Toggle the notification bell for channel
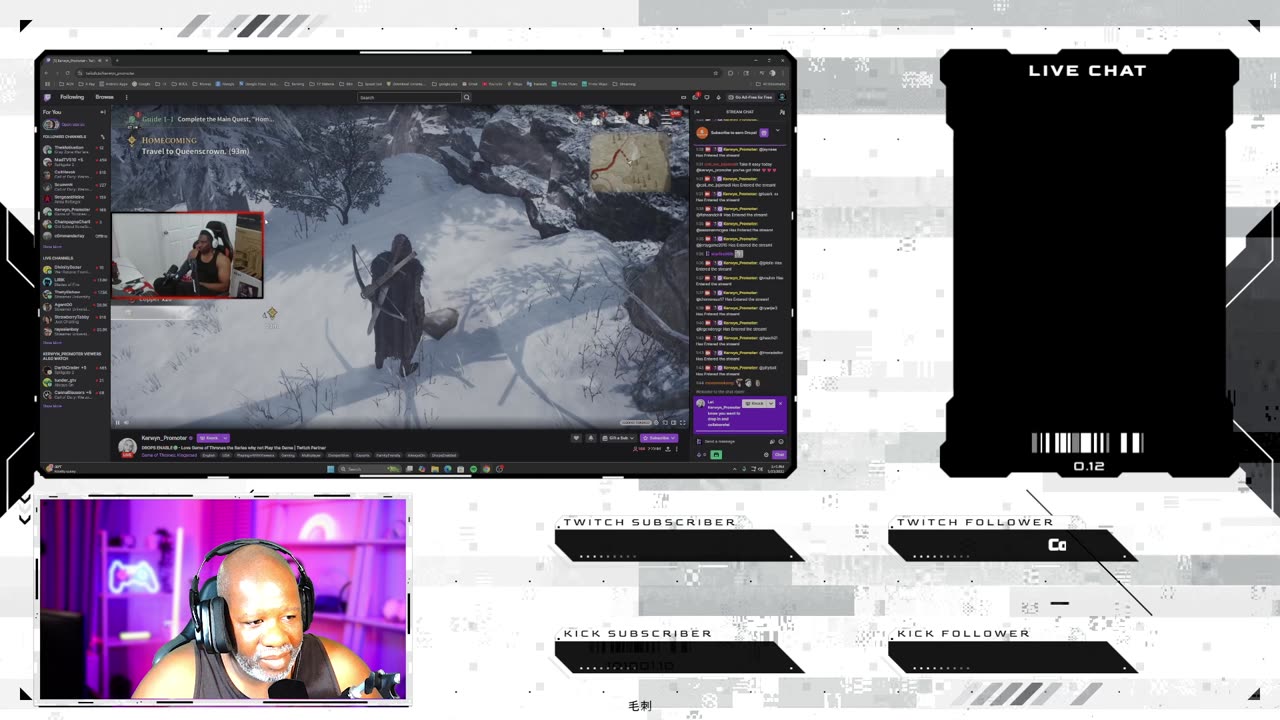Screen dimensions: 1280x720 pos(591,438)
